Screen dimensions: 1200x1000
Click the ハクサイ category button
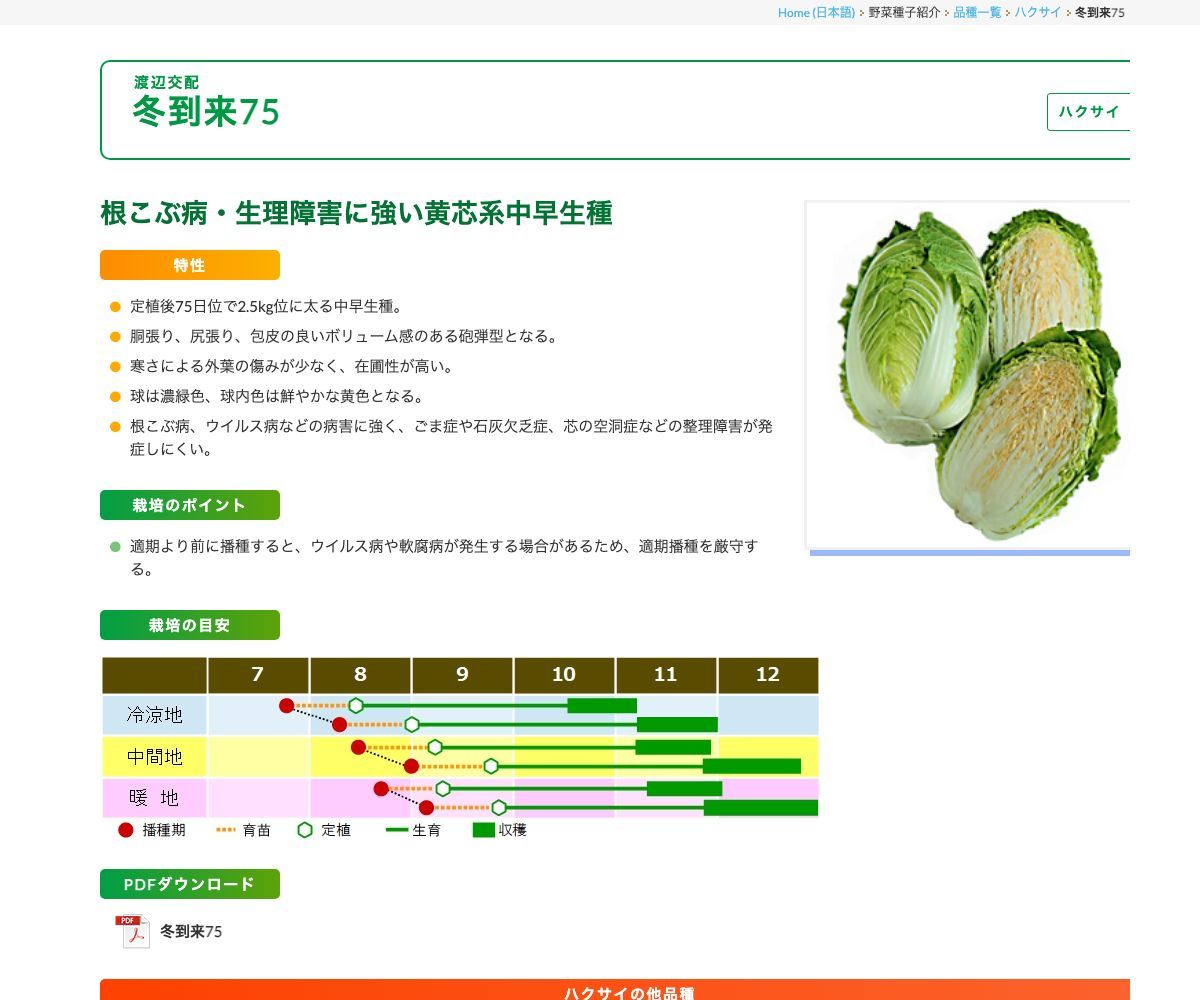point(1089,112)
